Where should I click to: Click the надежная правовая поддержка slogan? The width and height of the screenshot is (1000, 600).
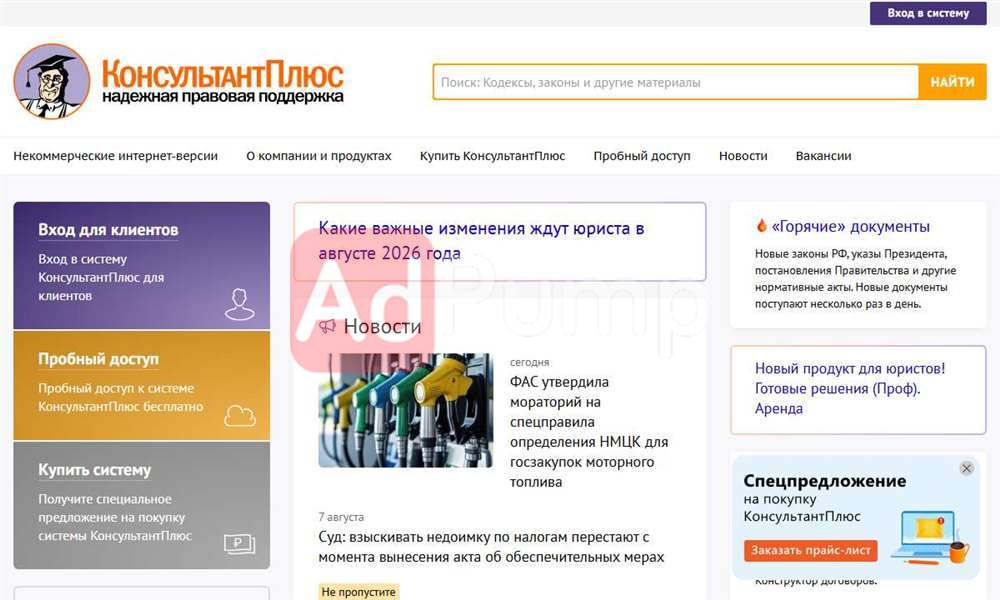[223, 96]
